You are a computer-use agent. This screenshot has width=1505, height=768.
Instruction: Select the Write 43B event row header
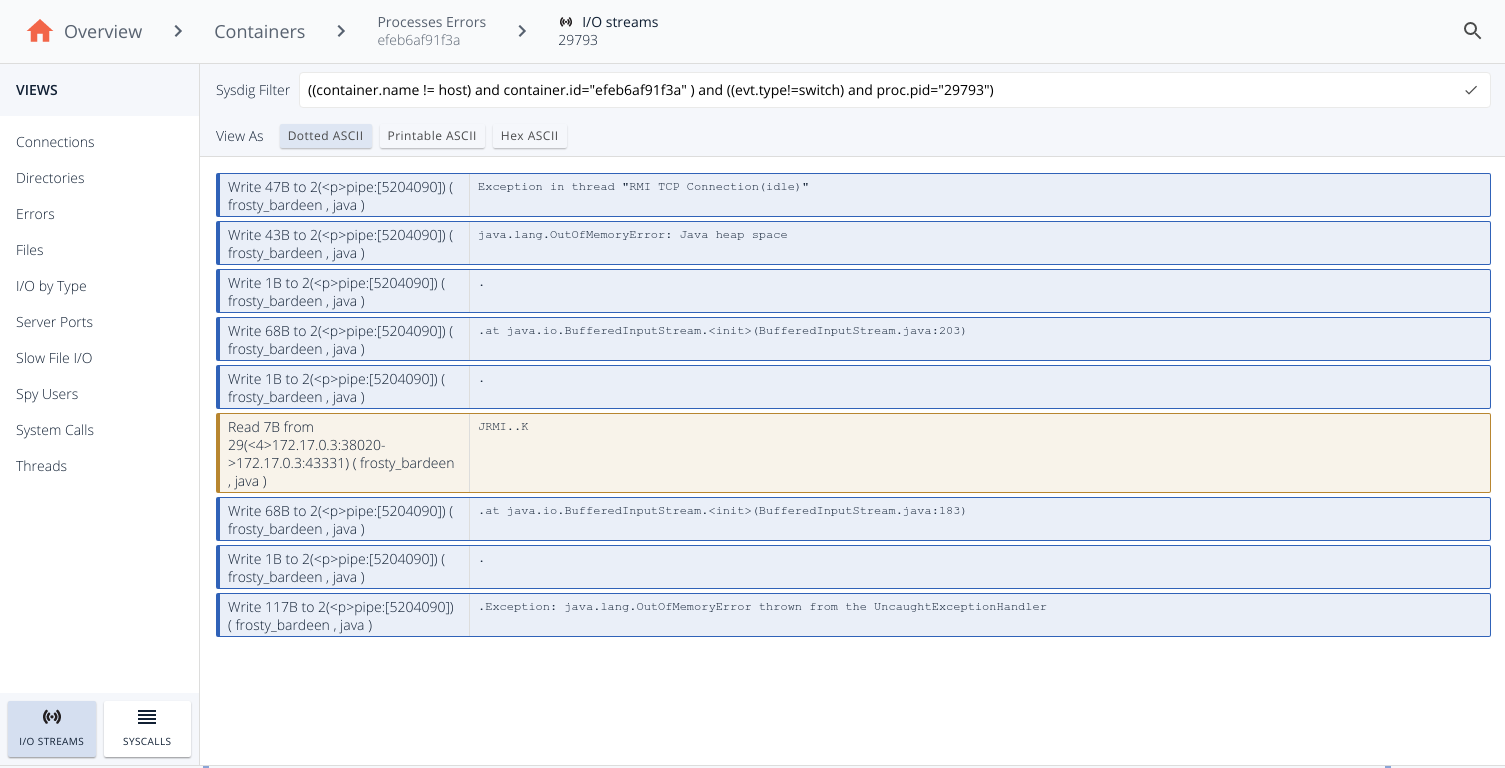(x=343, y=243)
